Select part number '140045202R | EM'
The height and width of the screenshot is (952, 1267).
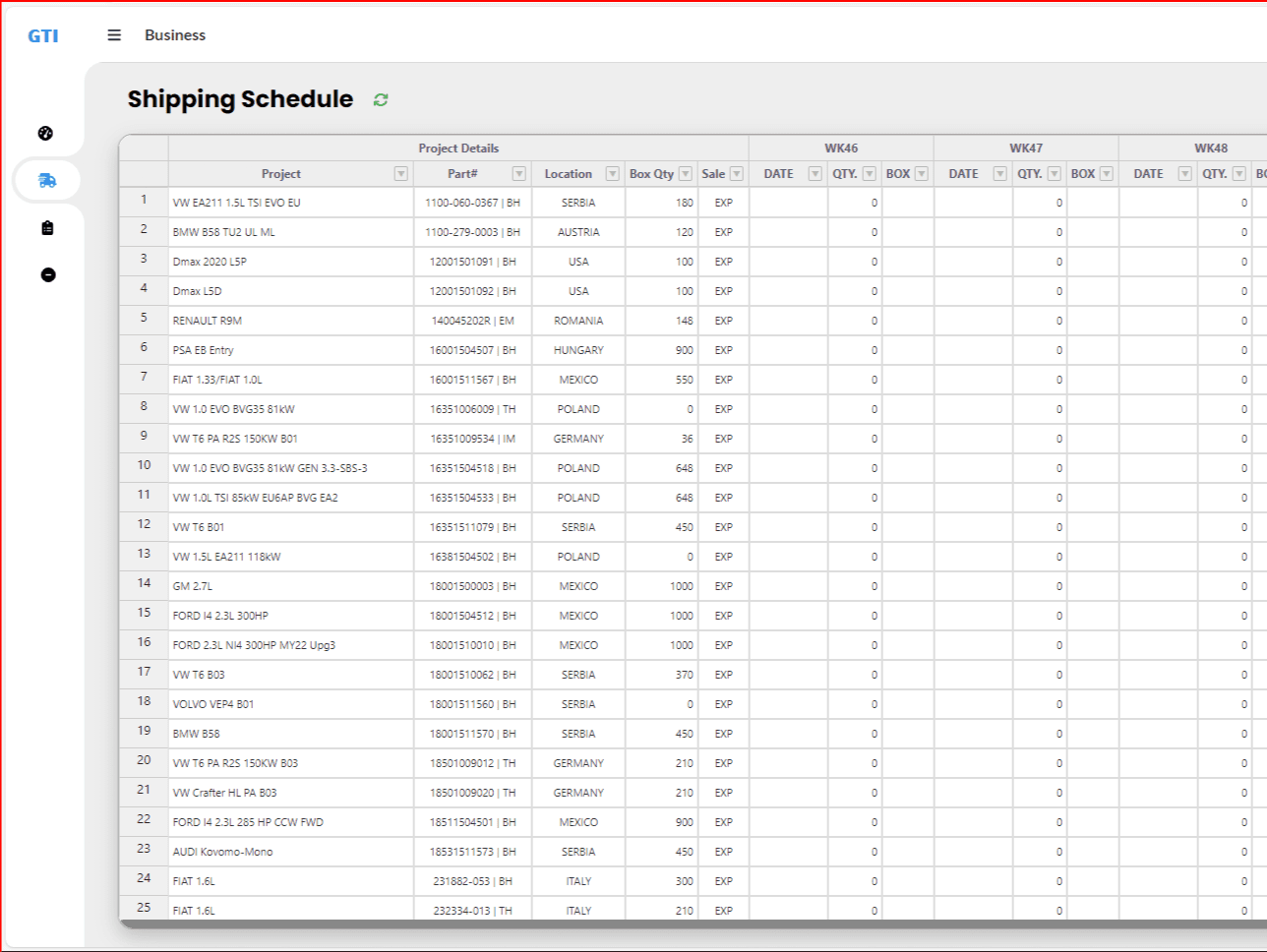(473, 321)
